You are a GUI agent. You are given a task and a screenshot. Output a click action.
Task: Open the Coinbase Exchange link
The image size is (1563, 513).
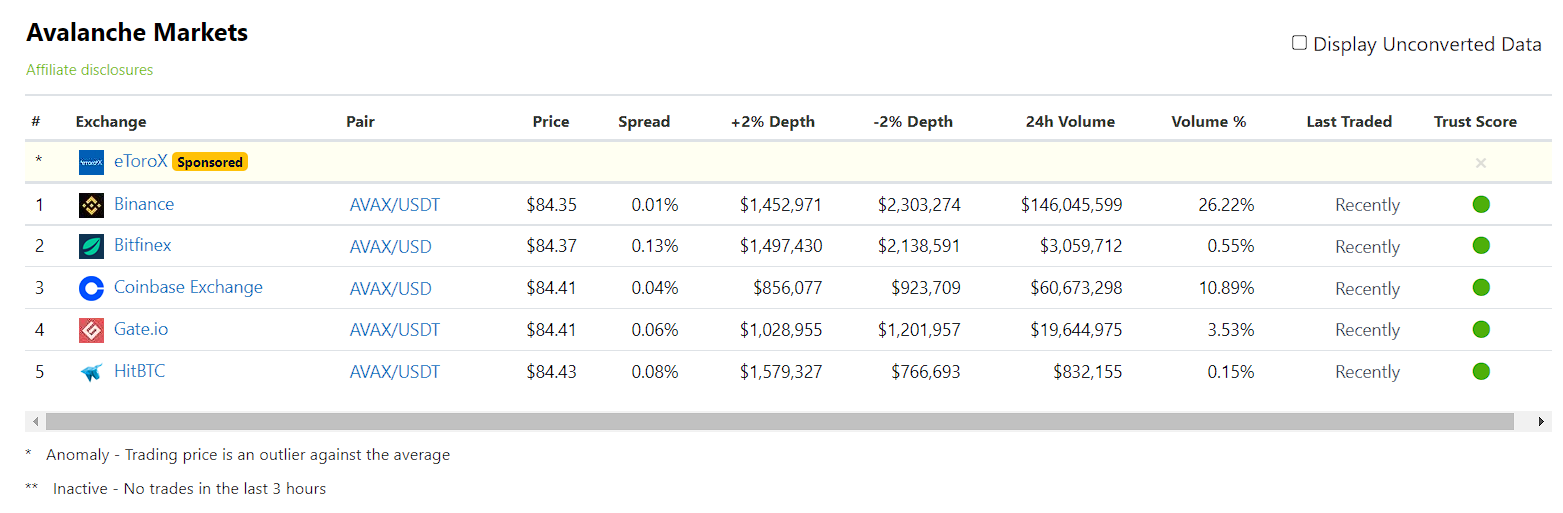coord(188,287)
